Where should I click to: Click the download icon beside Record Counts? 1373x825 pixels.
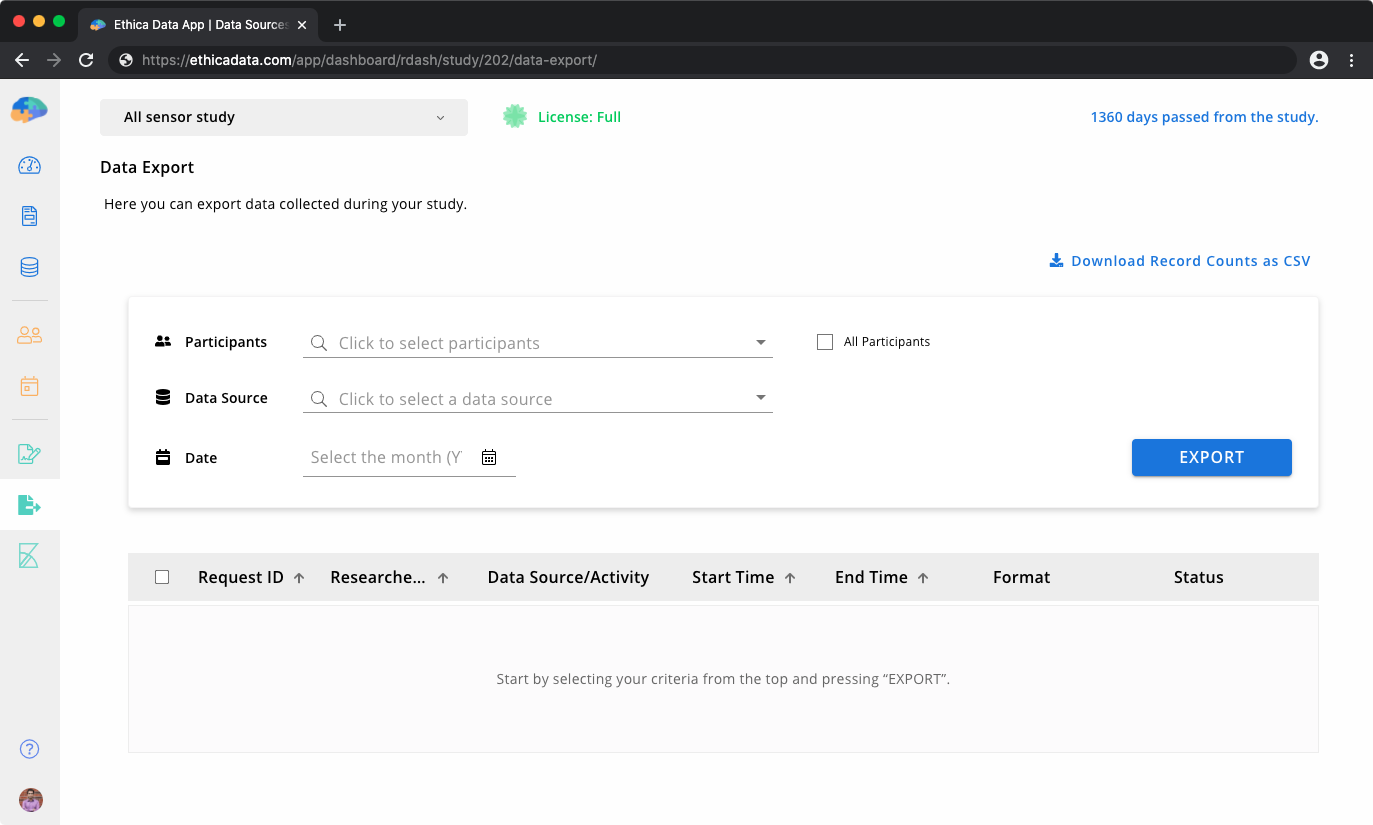[x=1056, y=261]
